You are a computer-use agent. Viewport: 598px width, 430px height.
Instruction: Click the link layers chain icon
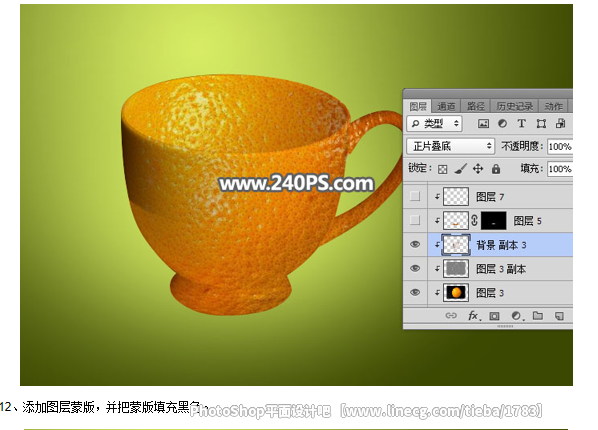pyautogui.click(x=451, y=316)
